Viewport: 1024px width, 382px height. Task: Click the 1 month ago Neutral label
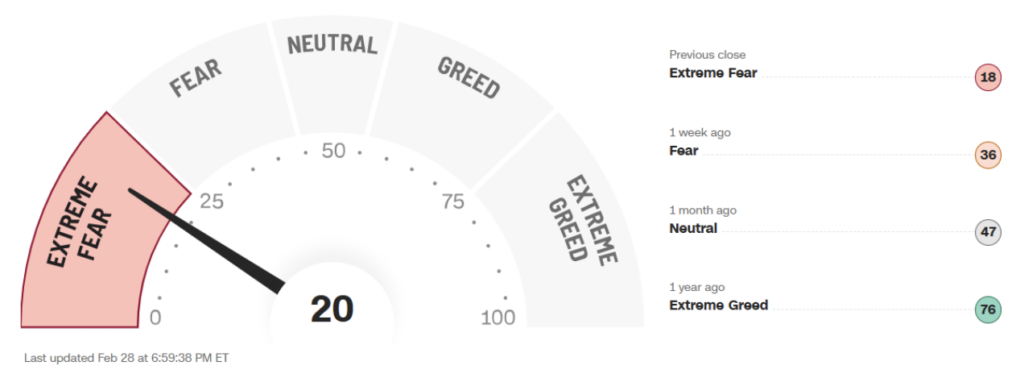point(693,228)
